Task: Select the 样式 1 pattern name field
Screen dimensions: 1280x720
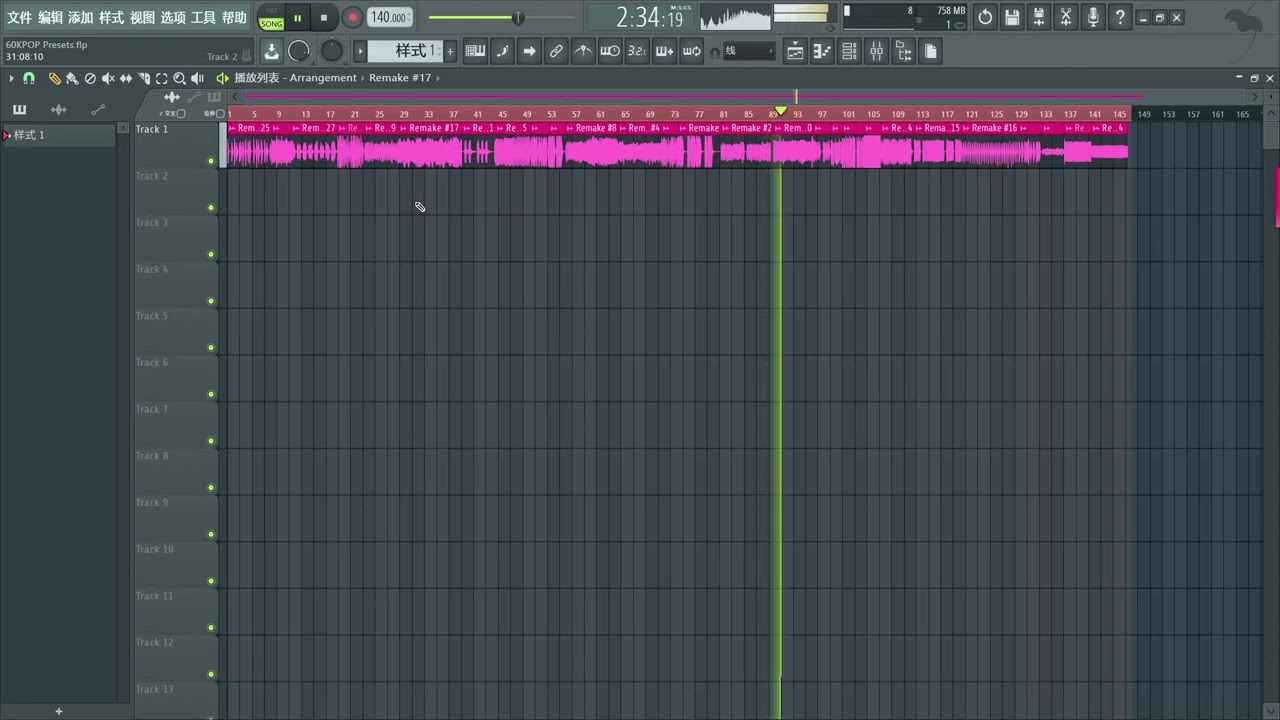Action: click(406, 51)
